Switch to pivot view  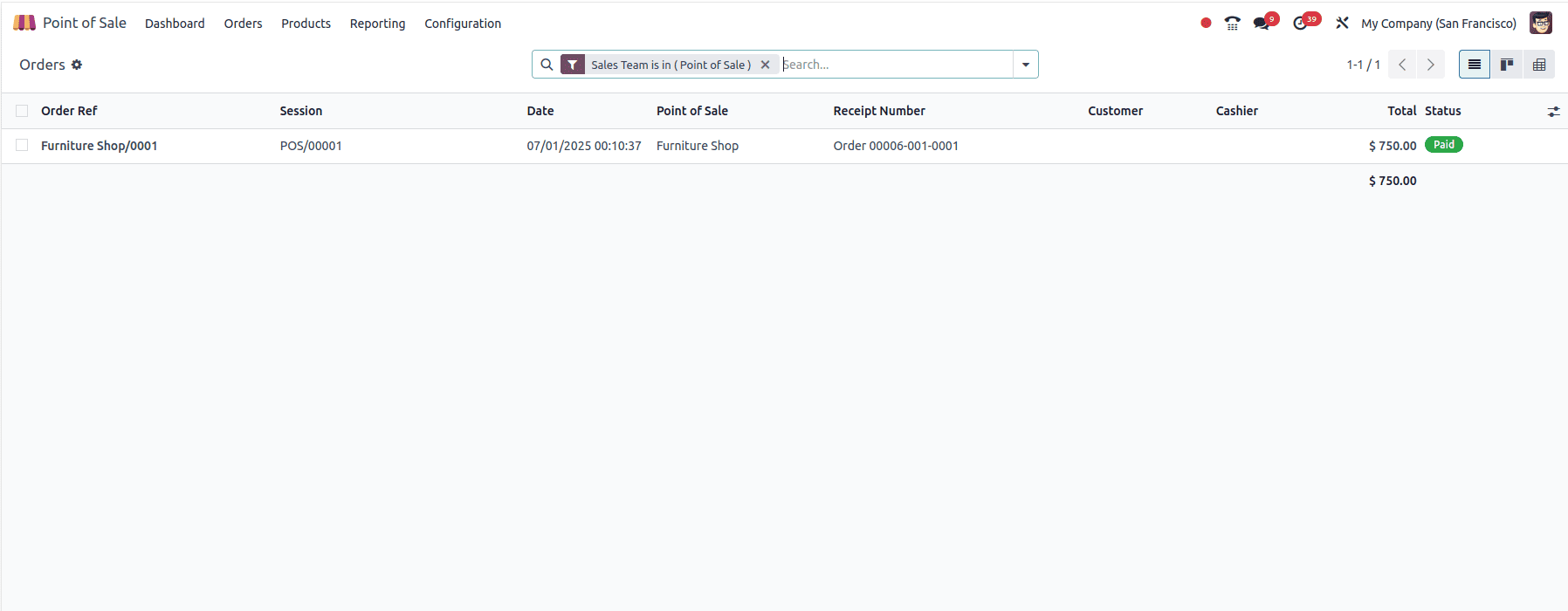click(x=1539, y=65)
